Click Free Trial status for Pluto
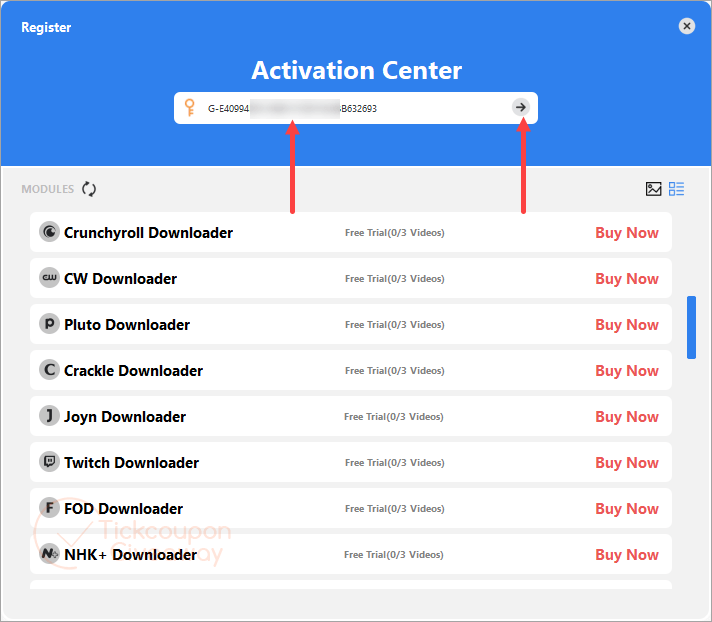The image size is (712, 622). (395, 325)
